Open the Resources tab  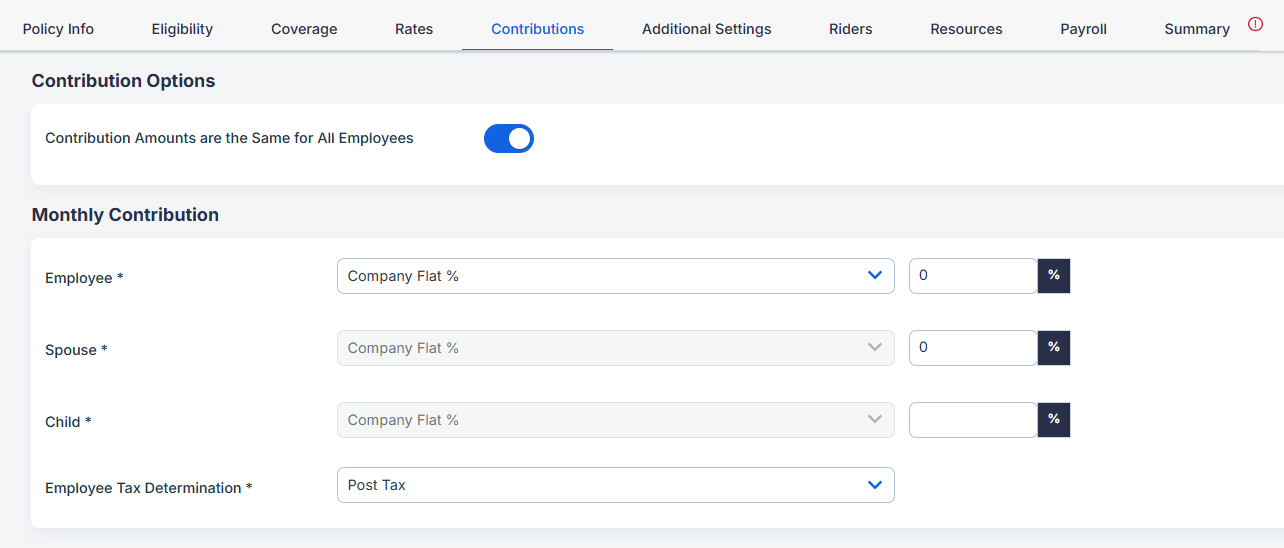966,29
